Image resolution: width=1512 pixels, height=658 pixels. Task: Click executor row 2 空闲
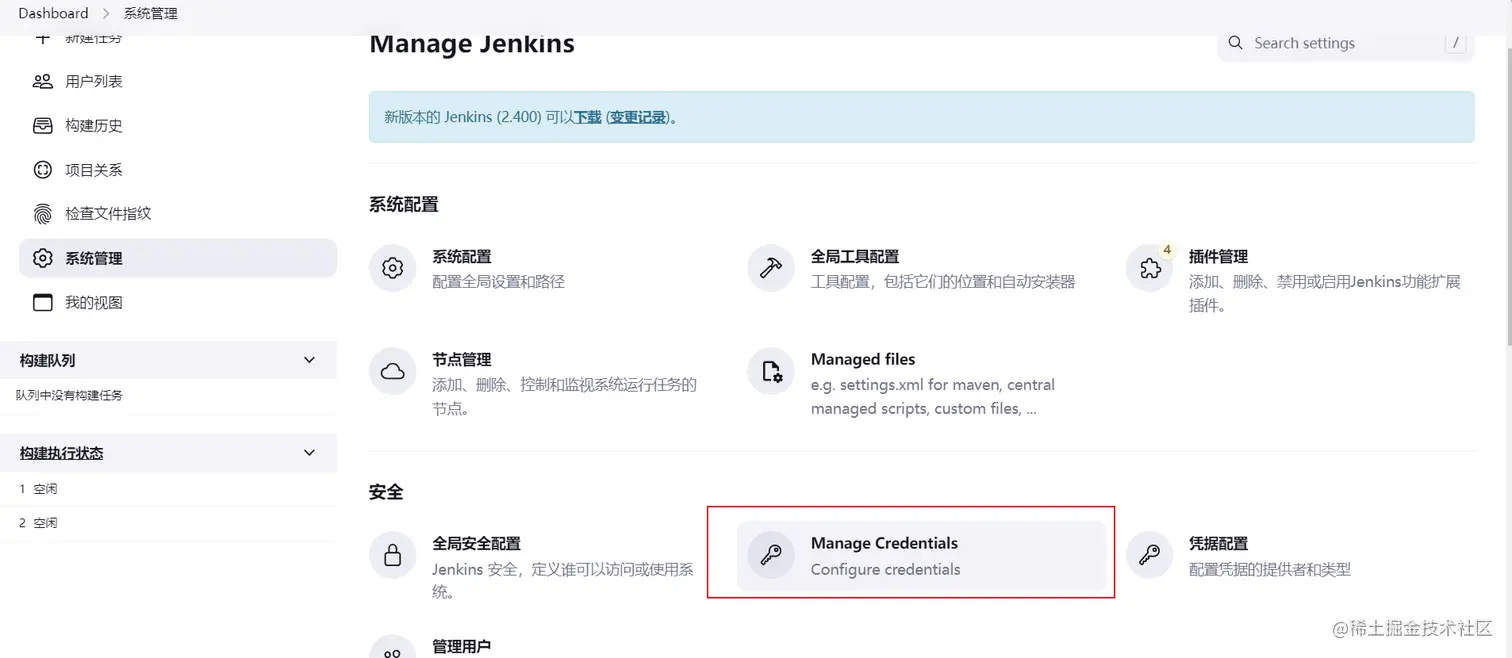point(169,523)
